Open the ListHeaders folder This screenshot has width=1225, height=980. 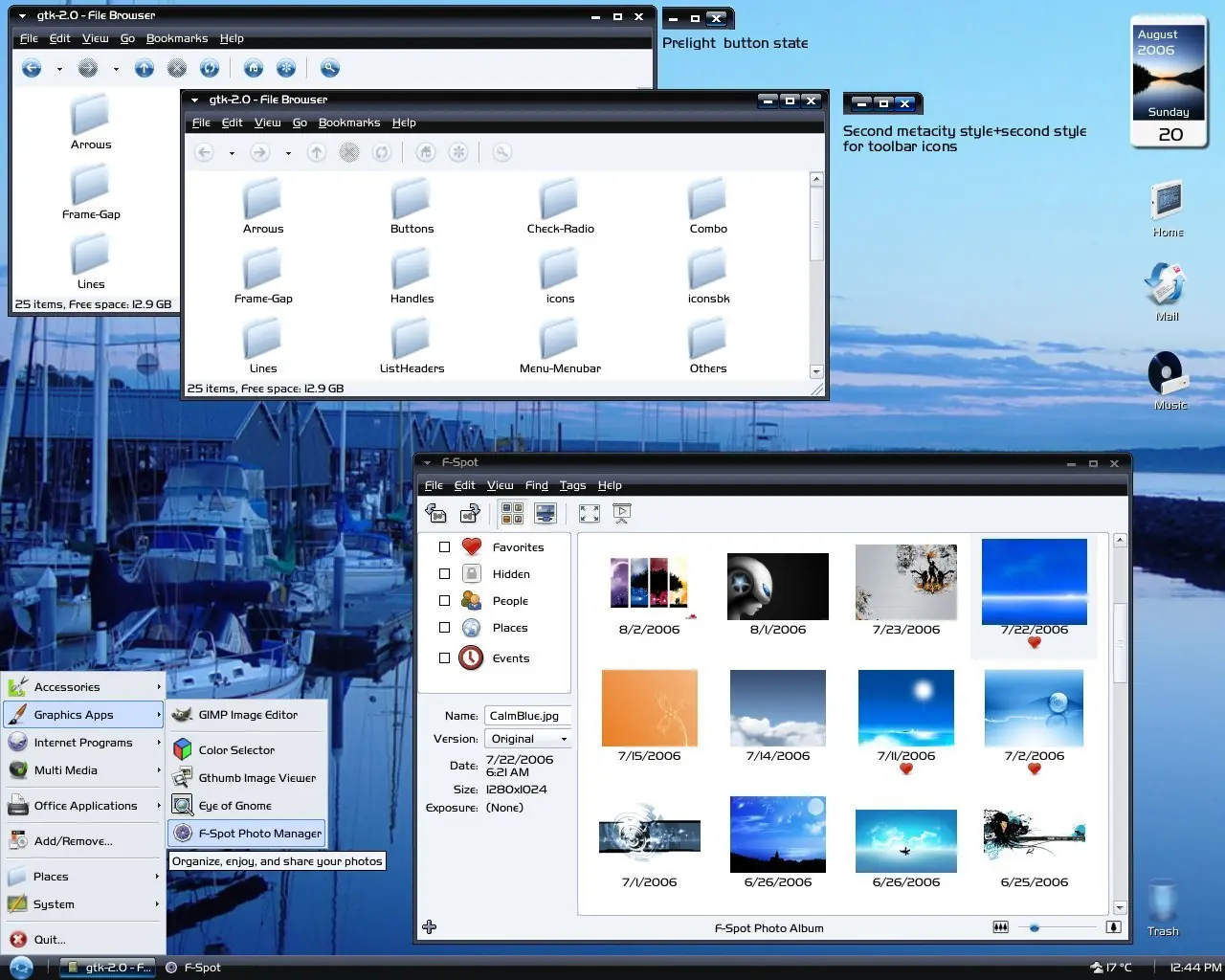click(412, 346)
